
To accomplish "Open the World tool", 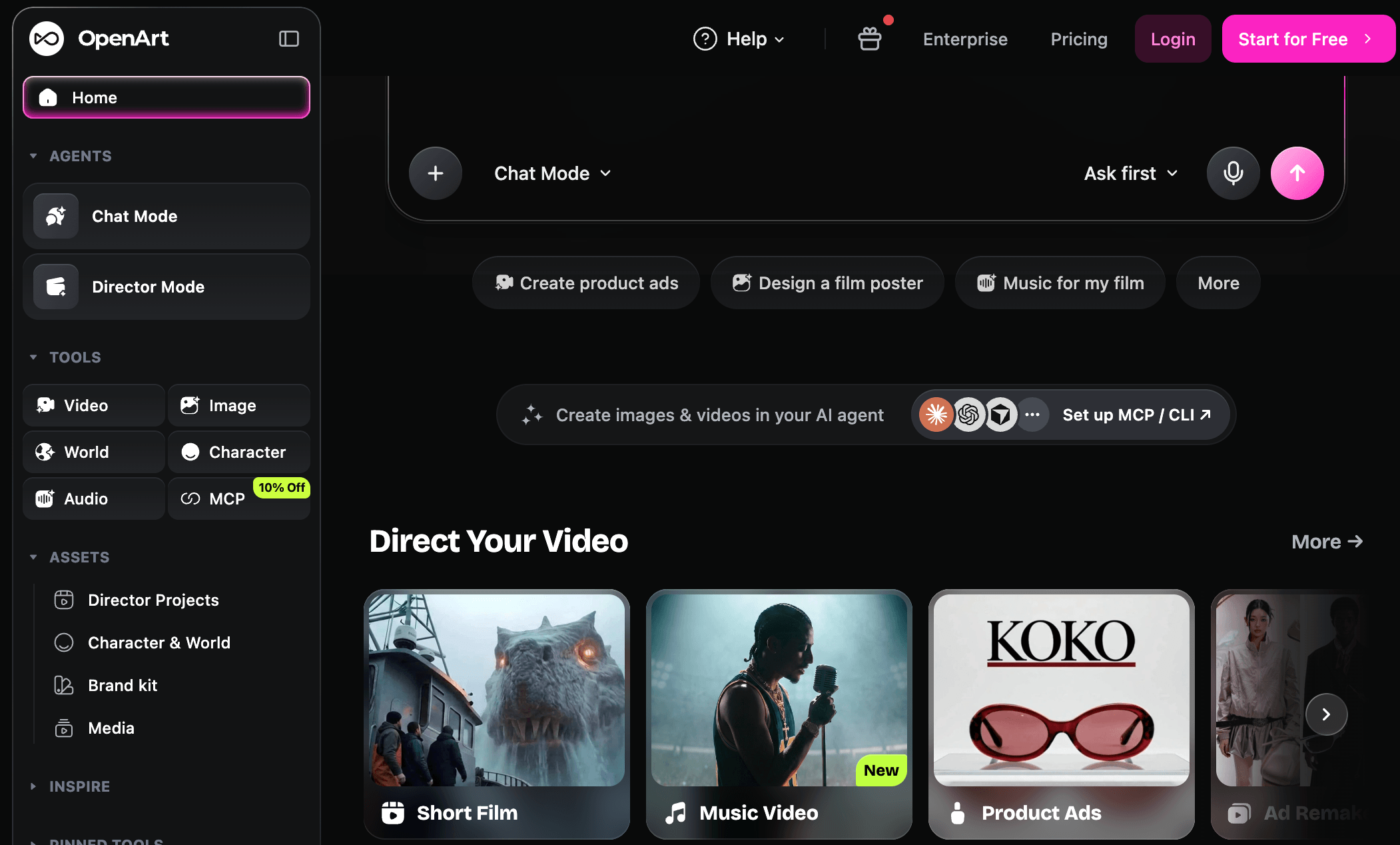I will pyautogui.click(x=94, y=452).
